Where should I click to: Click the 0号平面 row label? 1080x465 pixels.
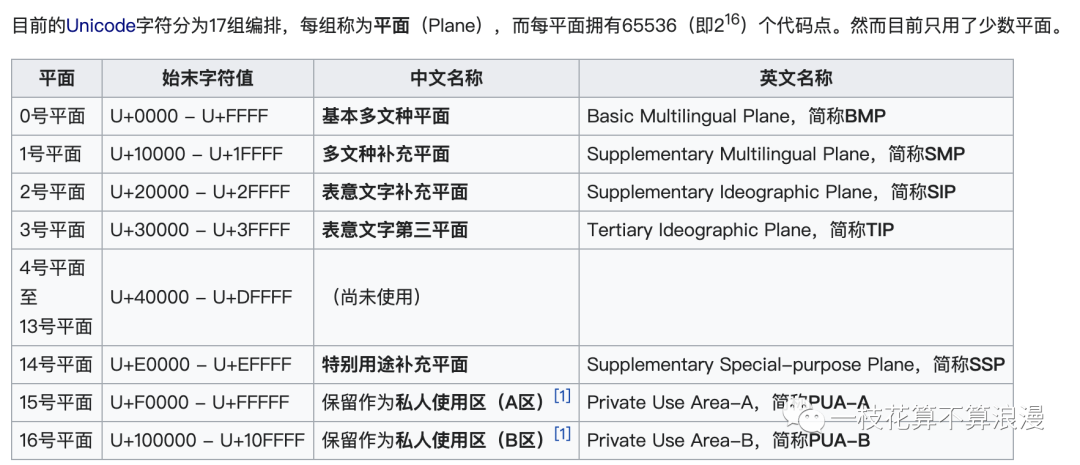(56, 116)
